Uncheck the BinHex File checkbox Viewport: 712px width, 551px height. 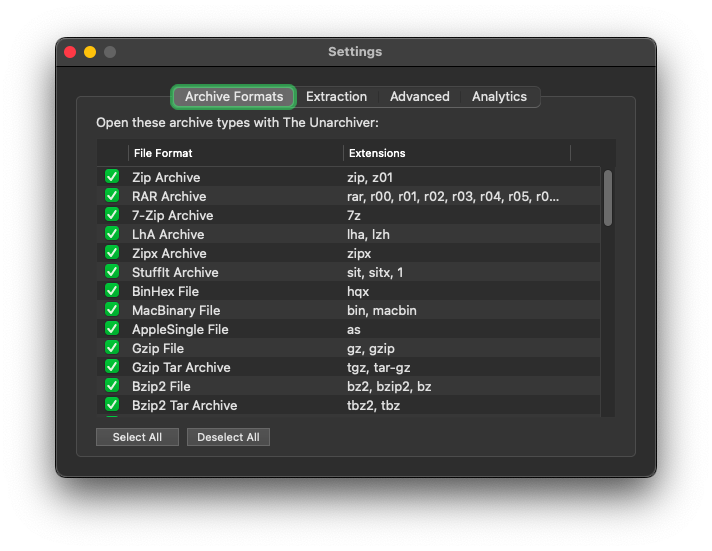coord(112,291)
